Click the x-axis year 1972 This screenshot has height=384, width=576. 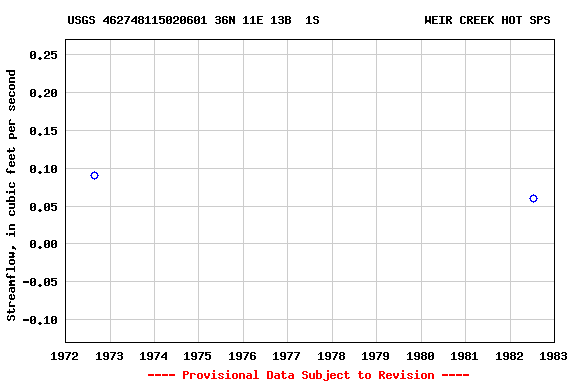[64, 356]
